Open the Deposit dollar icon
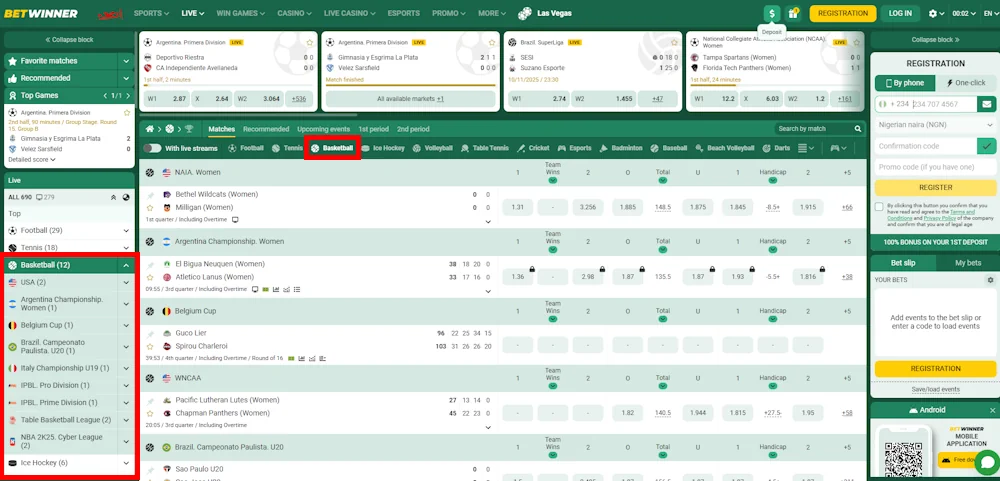The width and height of the screenshot is (1000, 481). pyautogui.click(x=772, y=13)
